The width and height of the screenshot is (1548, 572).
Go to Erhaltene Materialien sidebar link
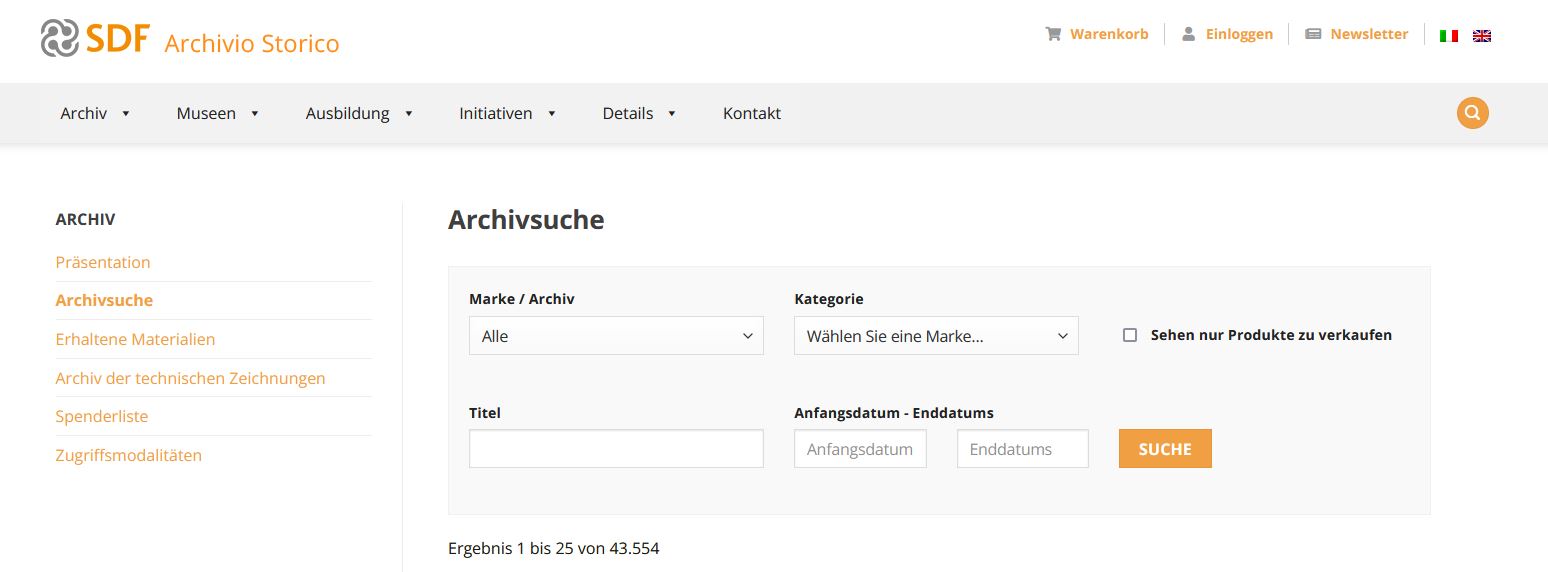[135, 339]
